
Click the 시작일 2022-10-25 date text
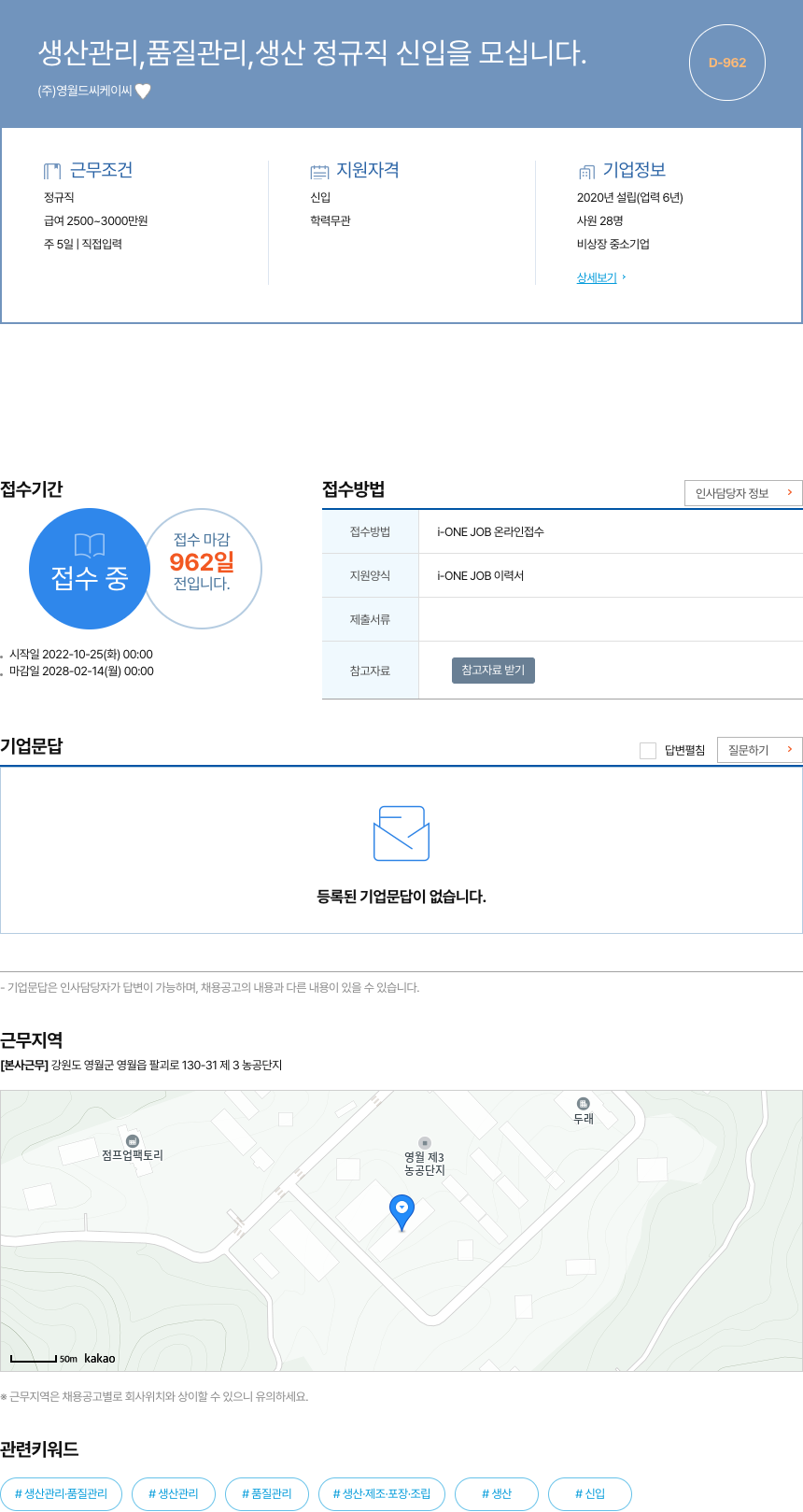[81, 654]
